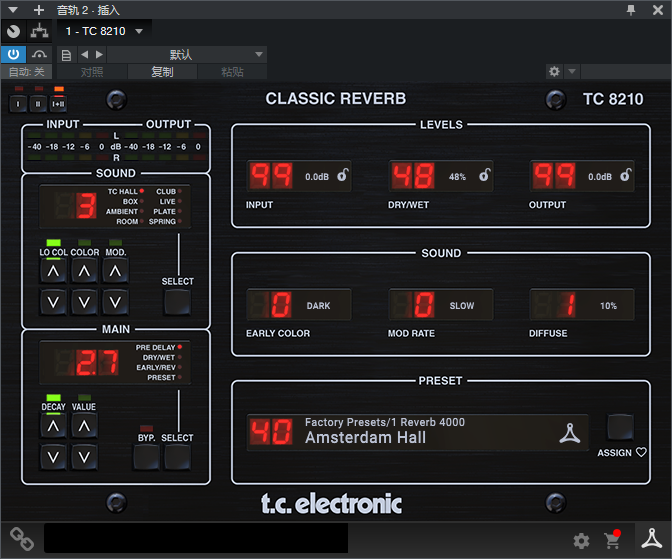The height and width of the screenshot is (559, 672).
Task: Open the gear settings in header bar
Action: [554, 71]
